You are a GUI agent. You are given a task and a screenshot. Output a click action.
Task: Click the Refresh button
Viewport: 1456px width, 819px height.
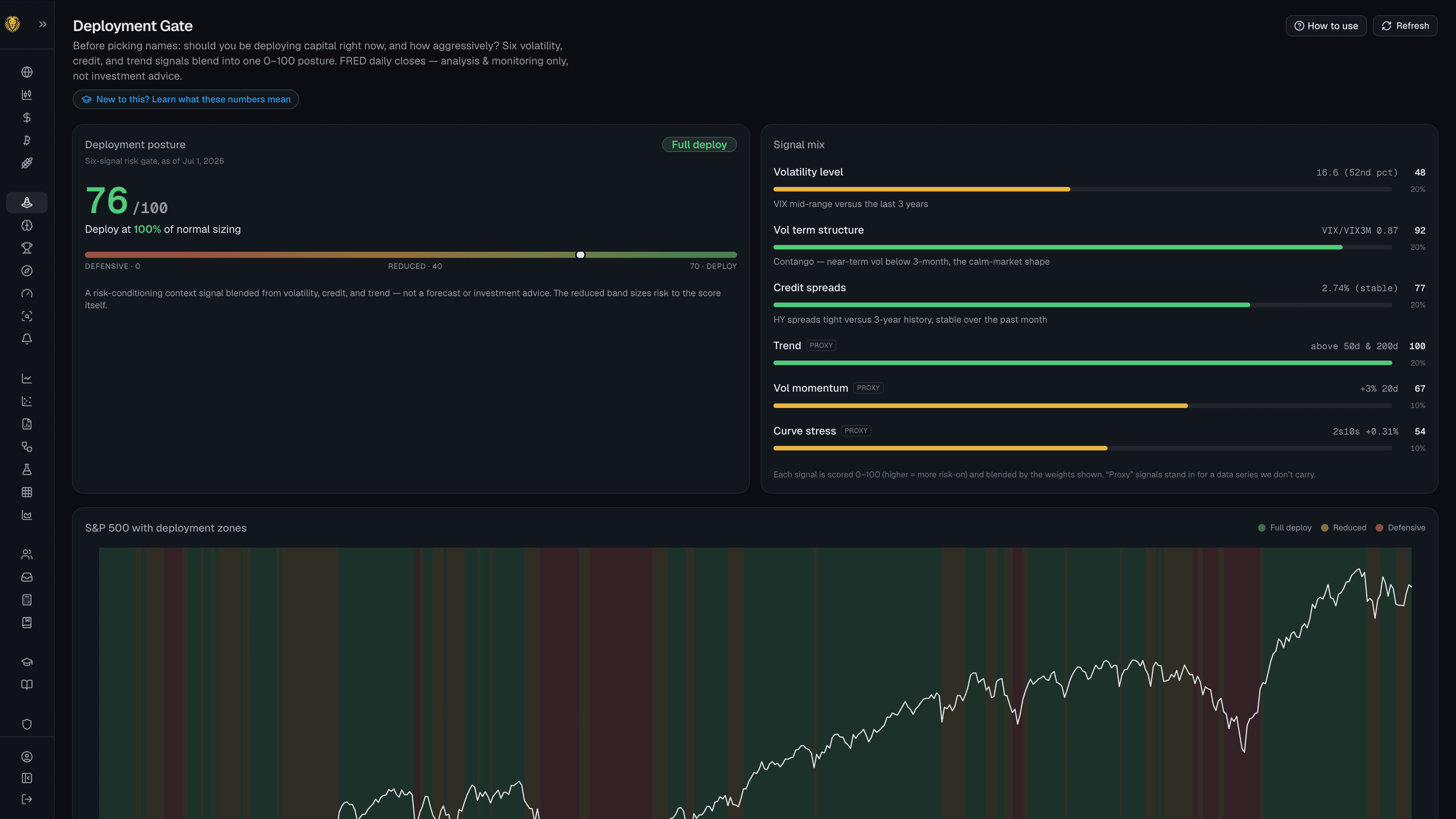(1404, 26)
